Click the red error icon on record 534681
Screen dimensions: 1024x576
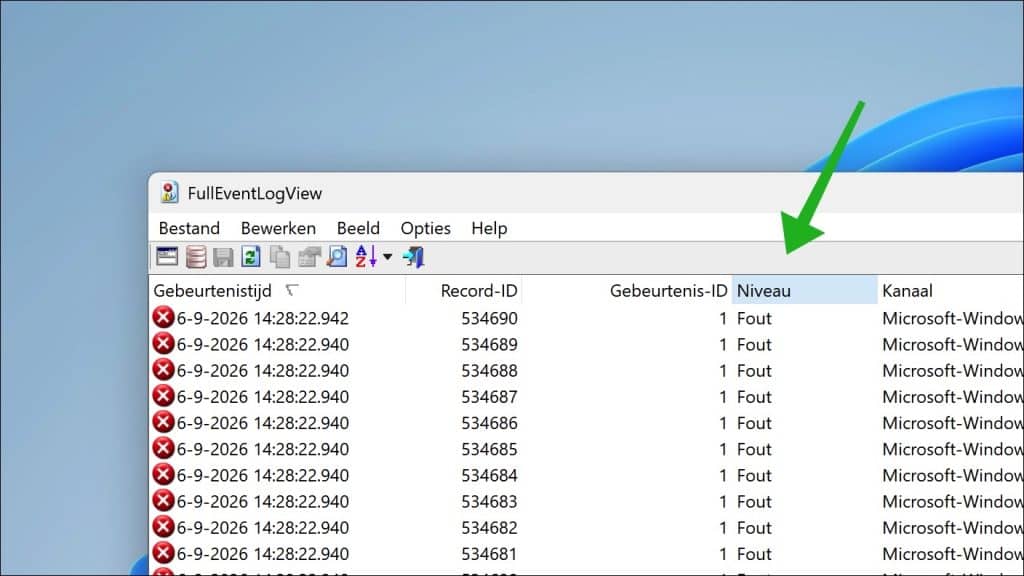pos(163,552)
